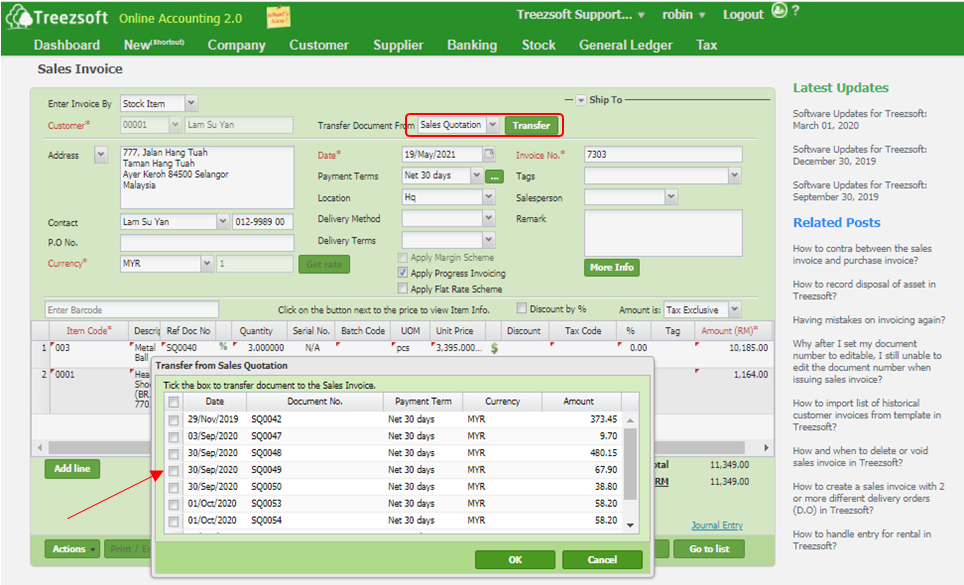
Task: Open the Transfer Document From dropdown
Action: (x=492, y=125)
